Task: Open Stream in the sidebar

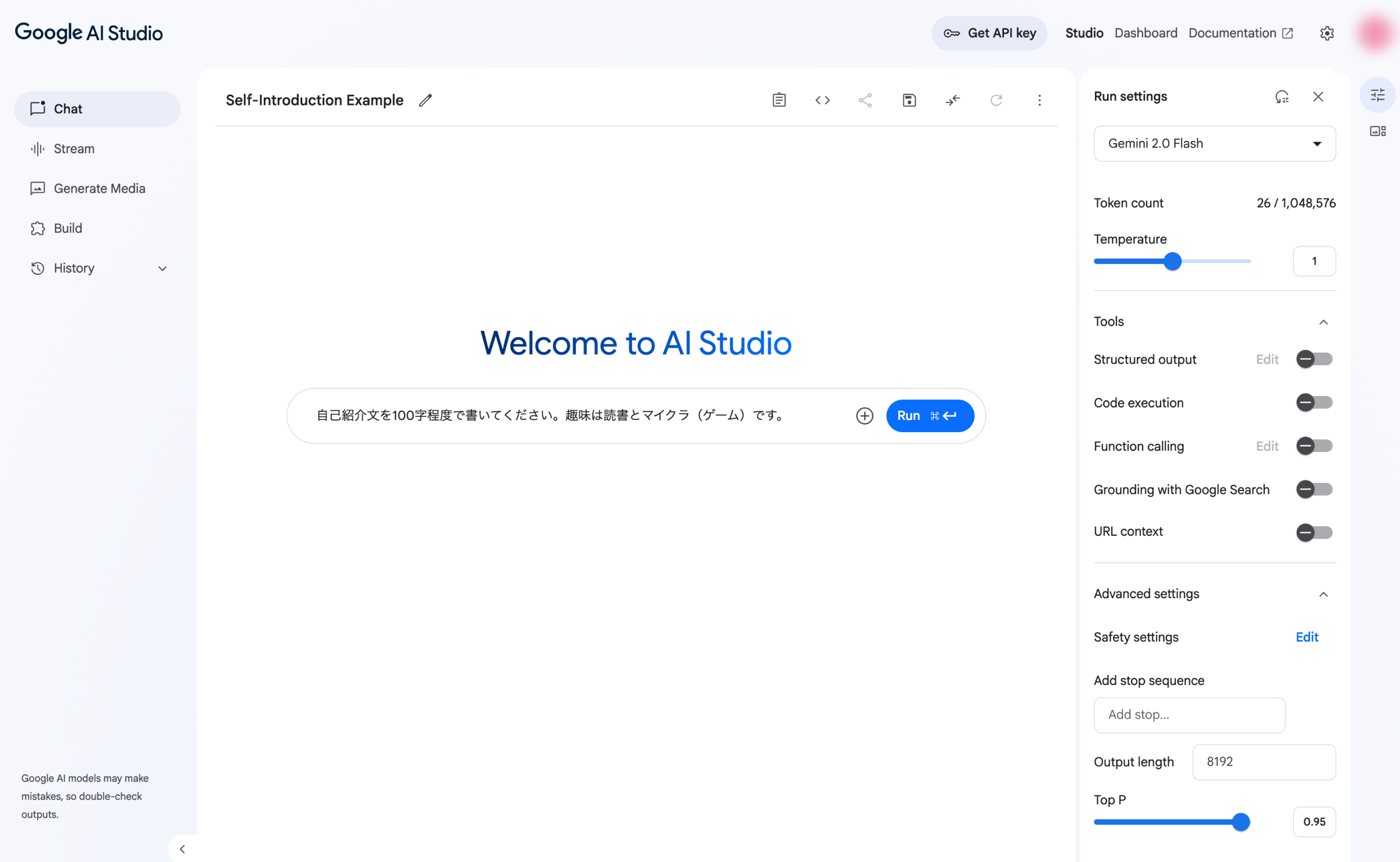Action: click(97, 149)
